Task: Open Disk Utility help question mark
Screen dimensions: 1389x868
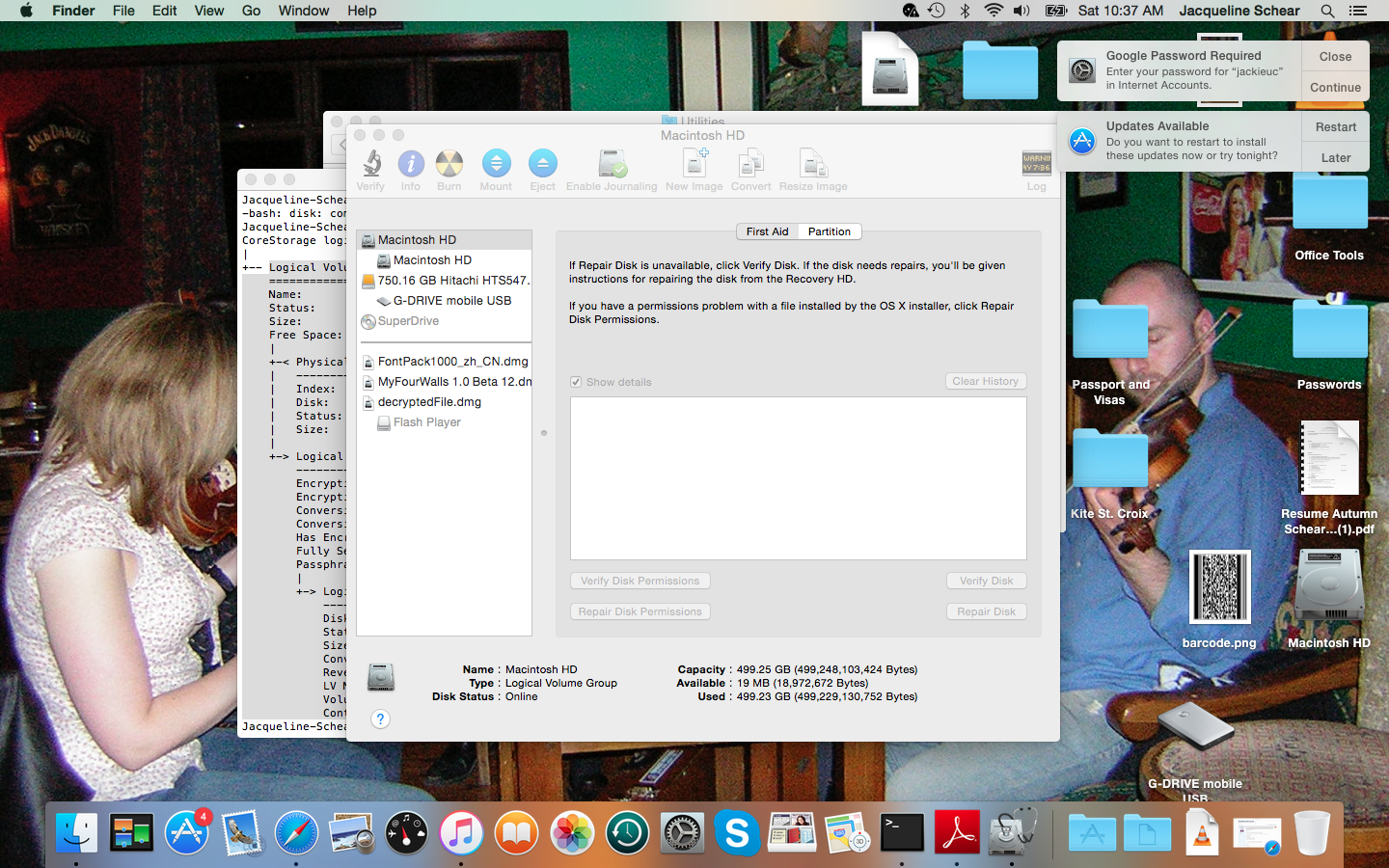Action: click(x=381, y=719)
